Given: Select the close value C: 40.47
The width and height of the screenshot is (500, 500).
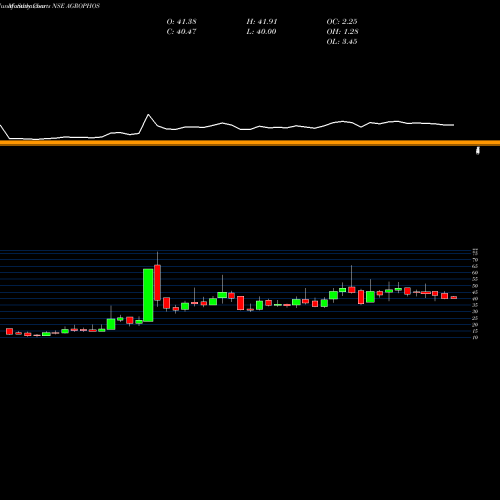Looking at the screenshot, I should click(181, 32).
